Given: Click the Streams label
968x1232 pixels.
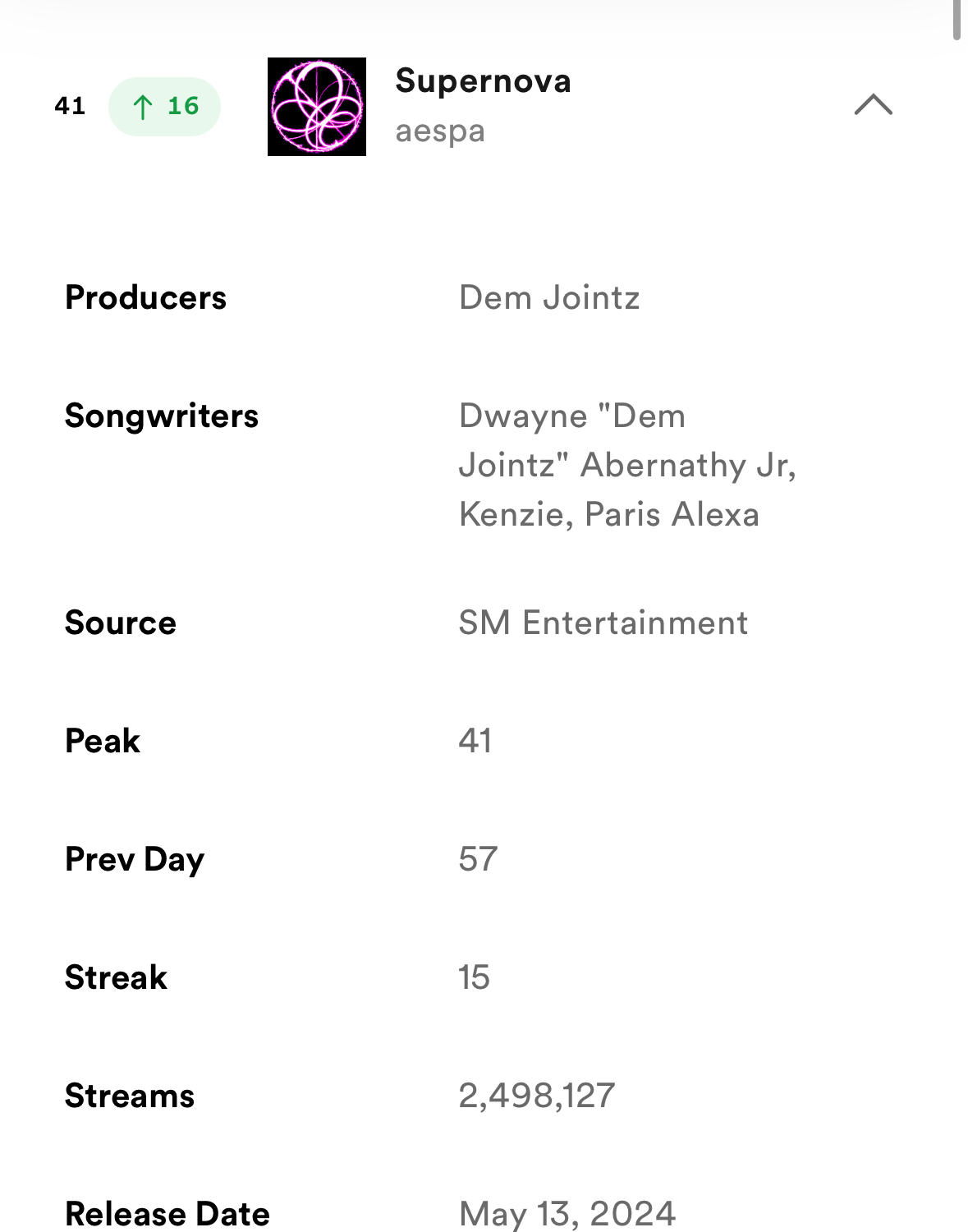Looking at the screenshot, I should 130,1096.
